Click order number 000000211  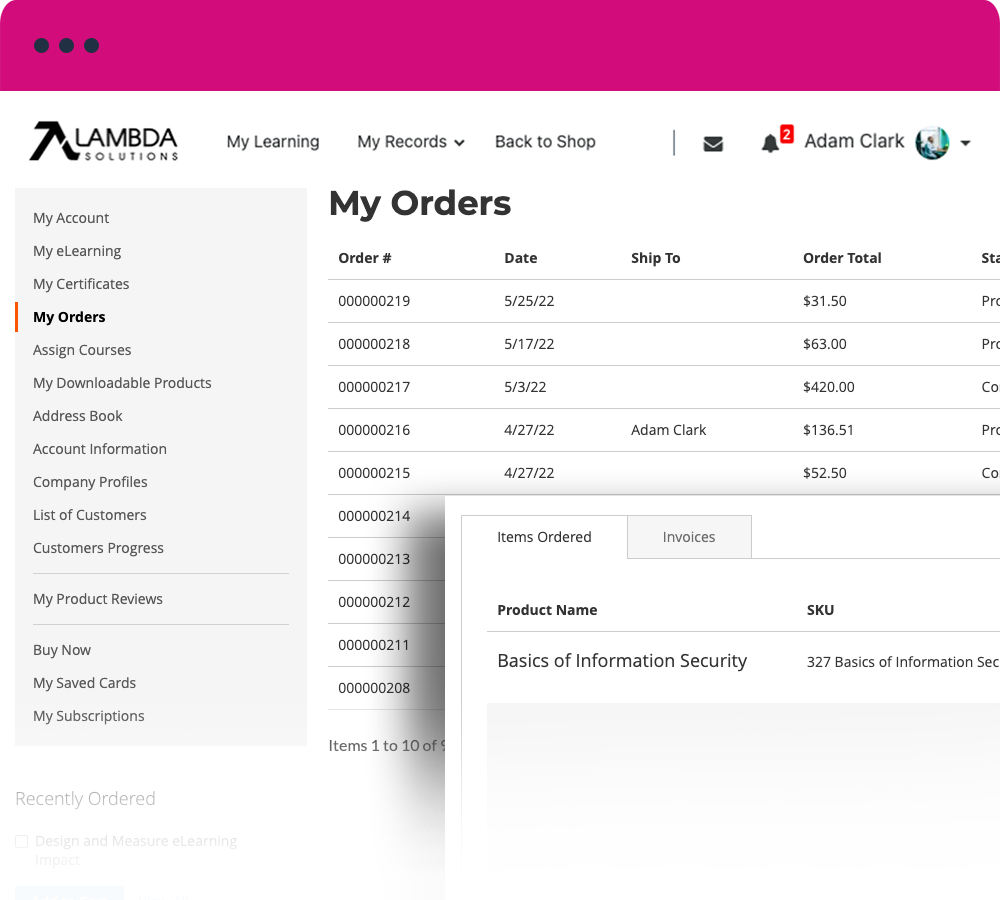[x=374, y=645]
